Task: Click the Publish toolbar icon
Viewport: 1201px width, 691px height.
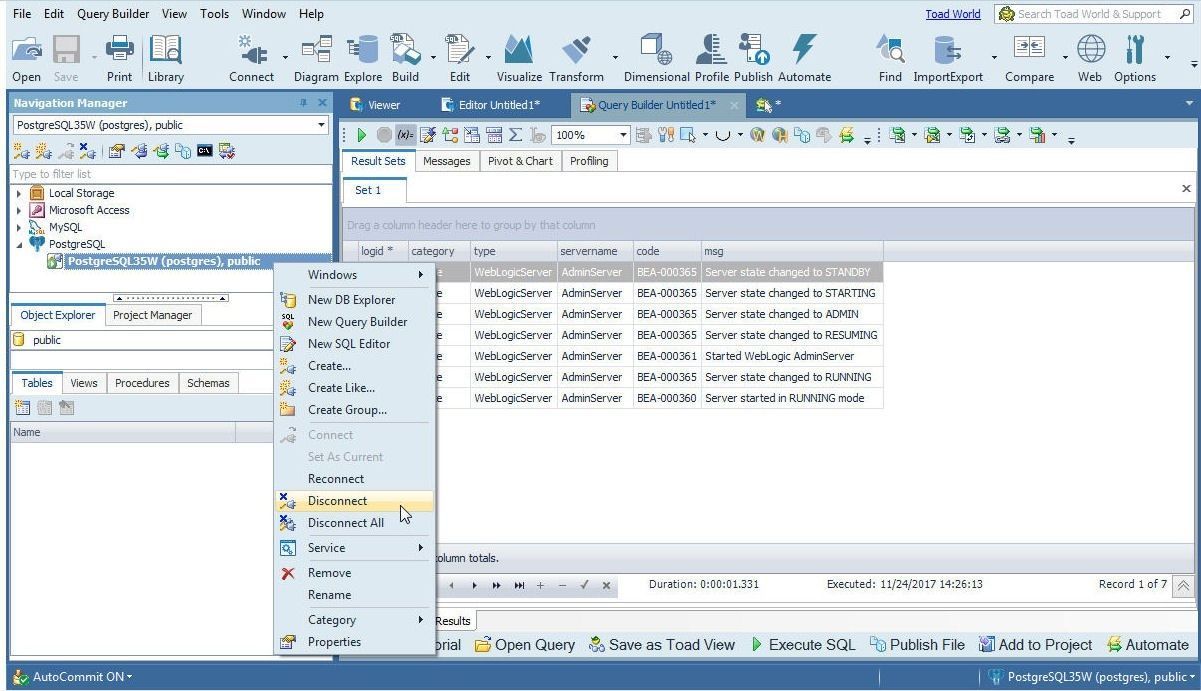Action: click(x=753, y=58)
